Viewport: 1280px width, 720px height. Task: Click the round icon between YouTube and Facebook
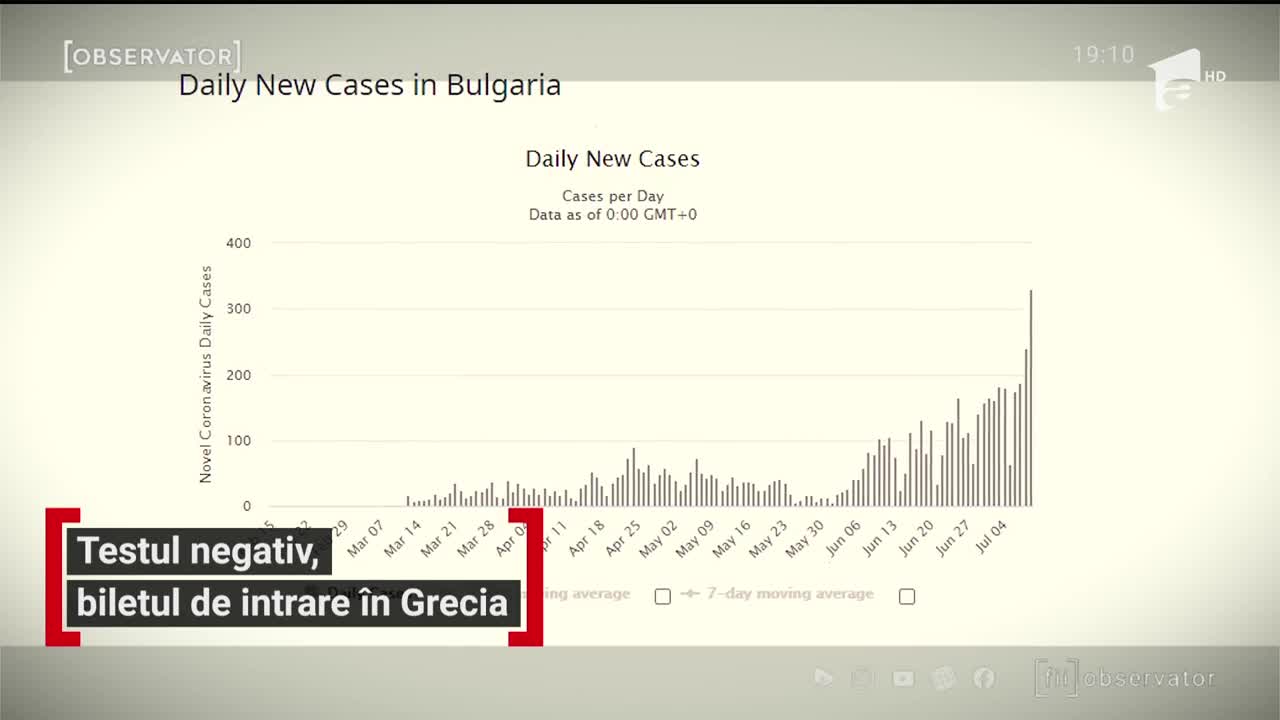coord(943,679)
